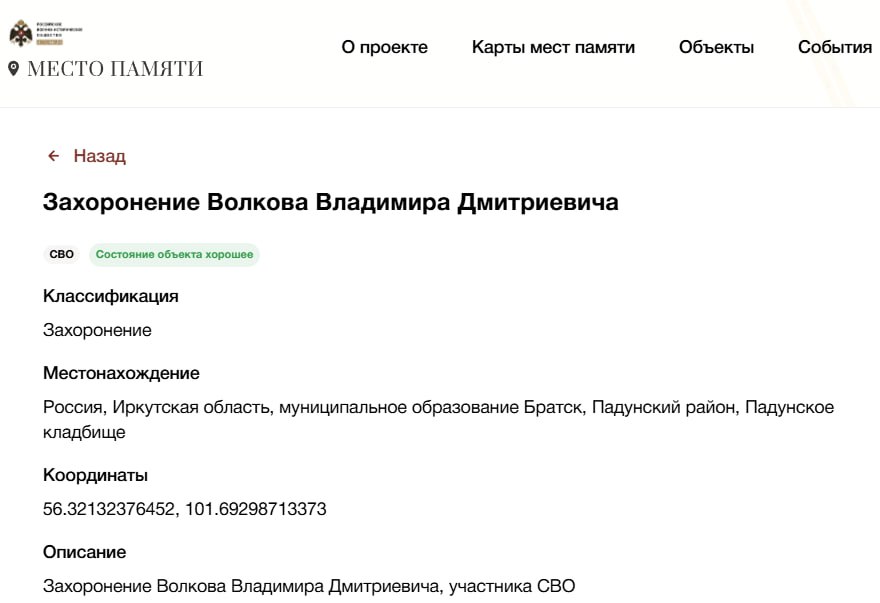This screenshot has width=880, height=603.
Task: Select the СВО tag
Action: pos(62,255)
